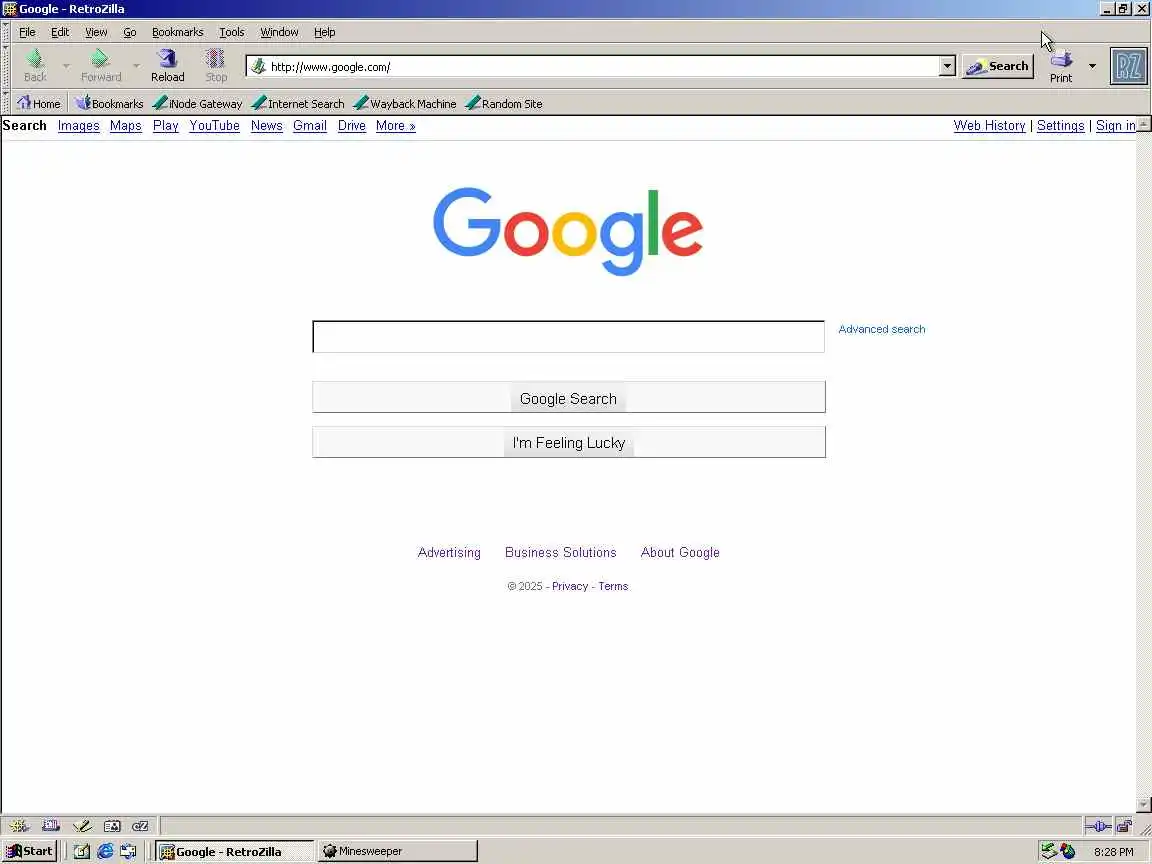The image size is (1152, 864).
Task: Click the page icon in address bar
Action: pyautogui.click(x=259, y=66)
